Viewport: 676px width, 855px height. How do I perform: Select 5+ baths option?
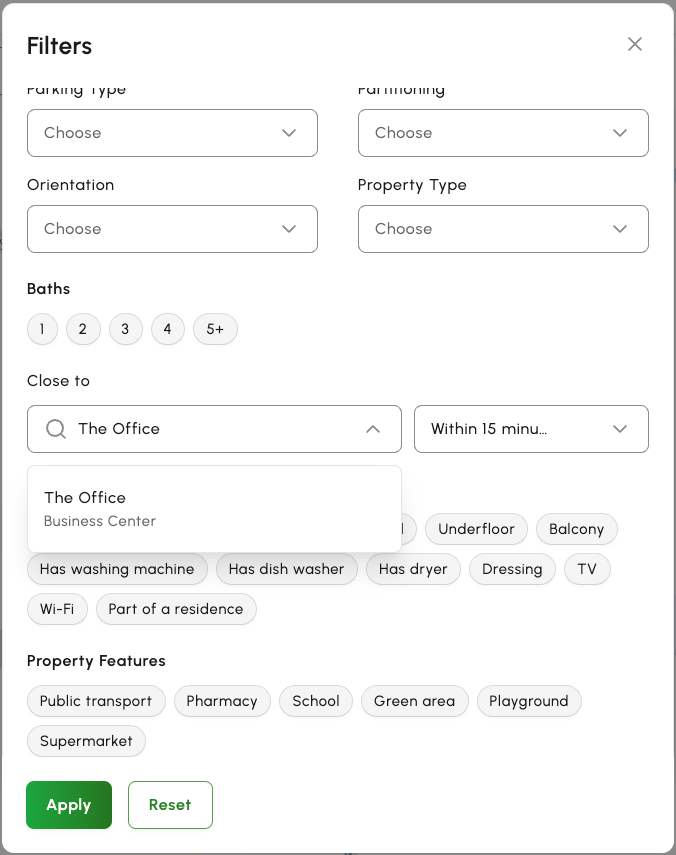(215, 329)
